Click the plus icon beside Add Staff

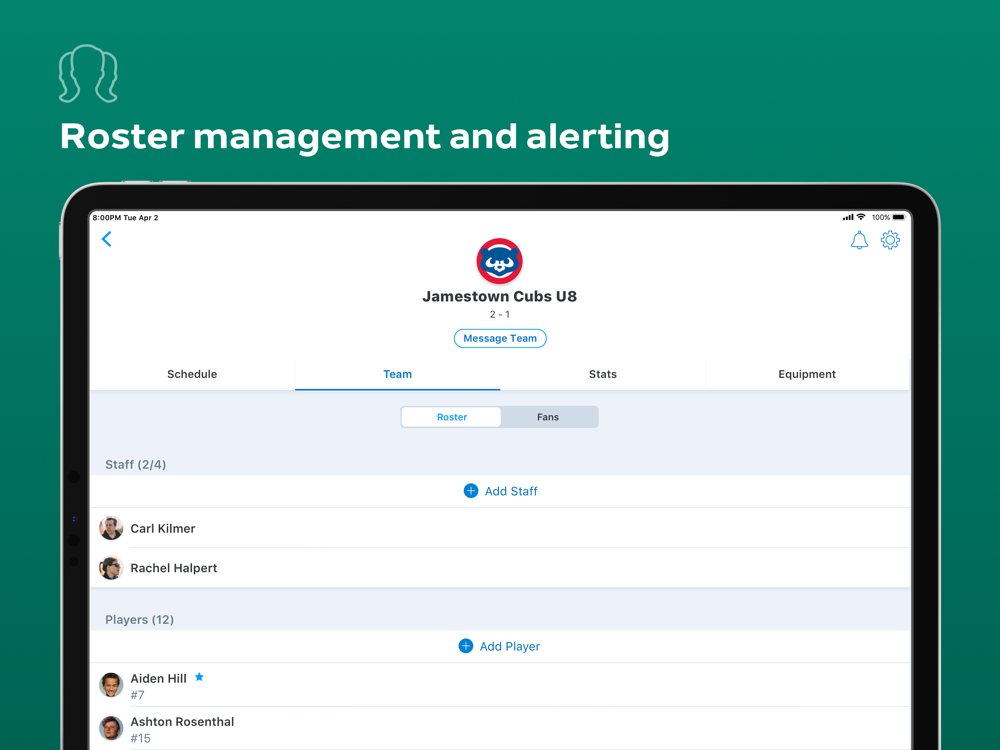pyautogui.click(x=471, y=491)
